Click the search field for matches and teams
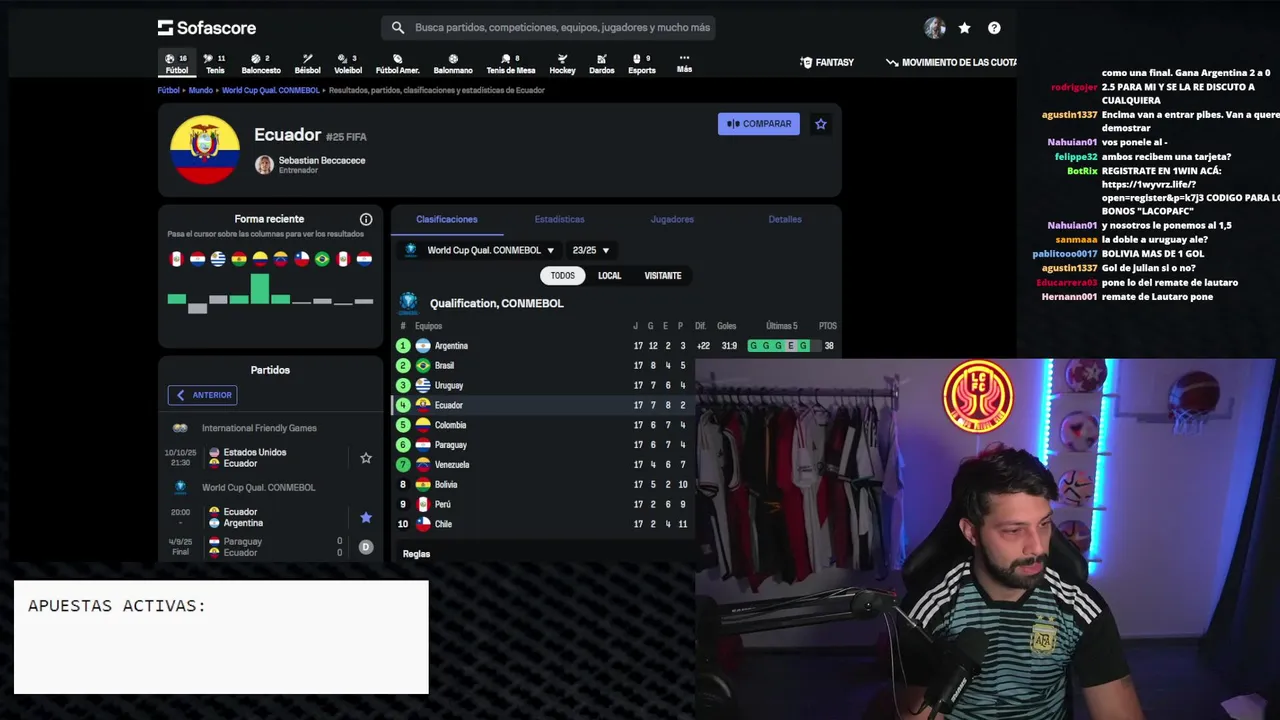The height and width of the screenshot is (720, 1280). 548,28
